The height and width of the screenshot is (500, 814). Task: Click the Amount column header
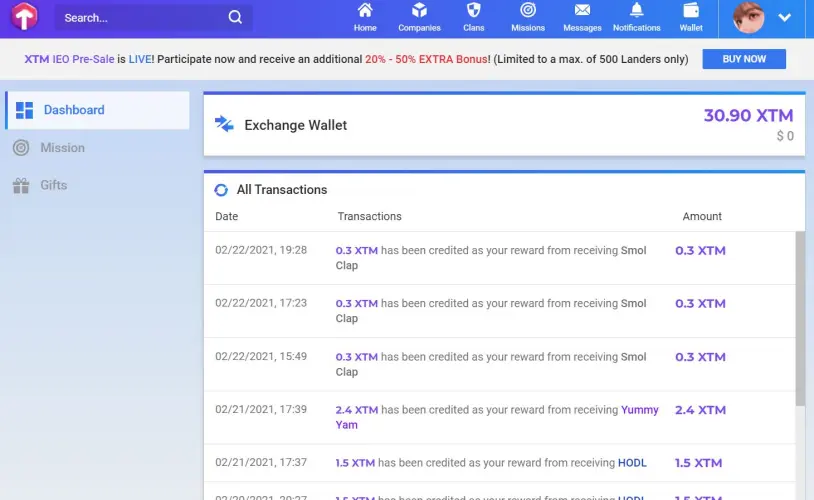click(x=702, y=217)
